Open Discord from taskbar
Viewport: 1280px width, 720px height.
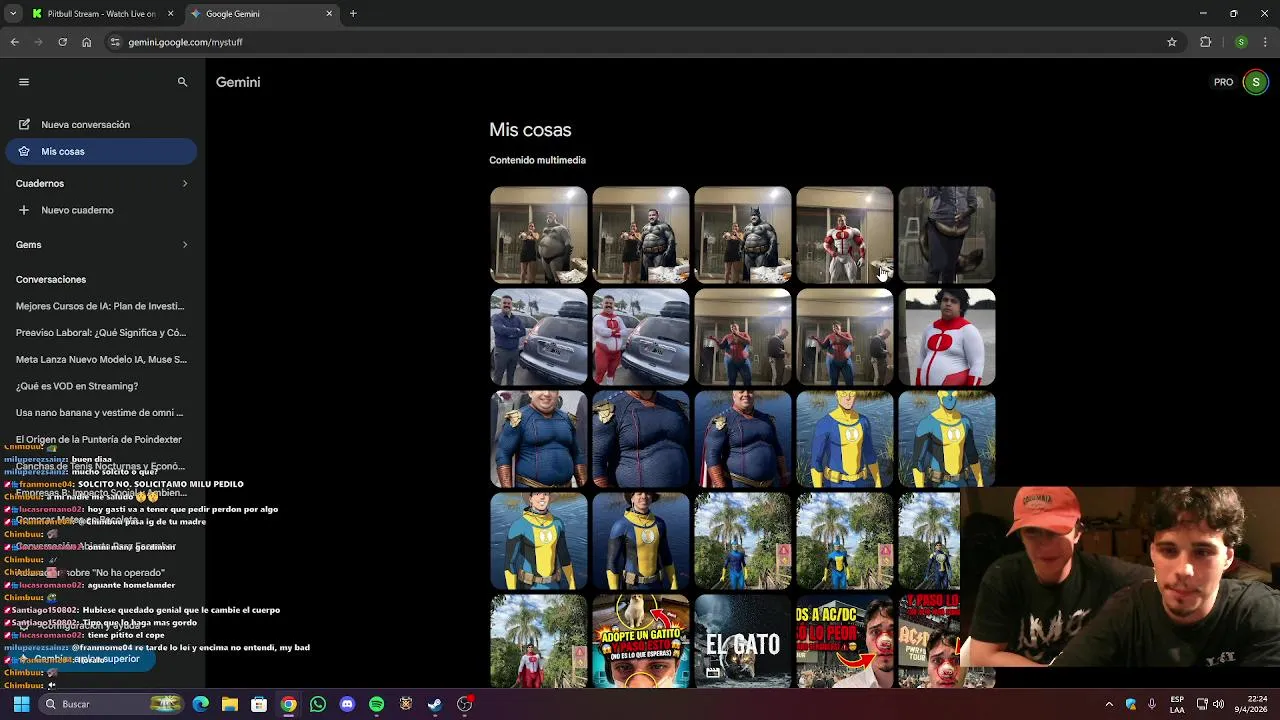[x=347, y=704]
